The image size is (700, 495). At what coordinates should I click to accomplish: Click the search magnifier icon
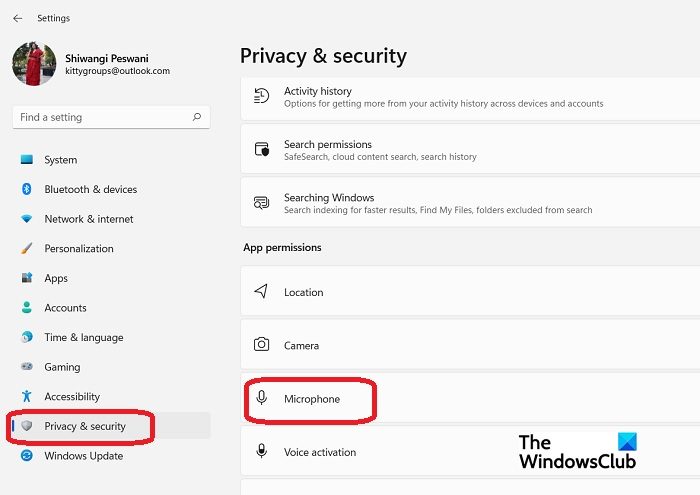point(196,117)
